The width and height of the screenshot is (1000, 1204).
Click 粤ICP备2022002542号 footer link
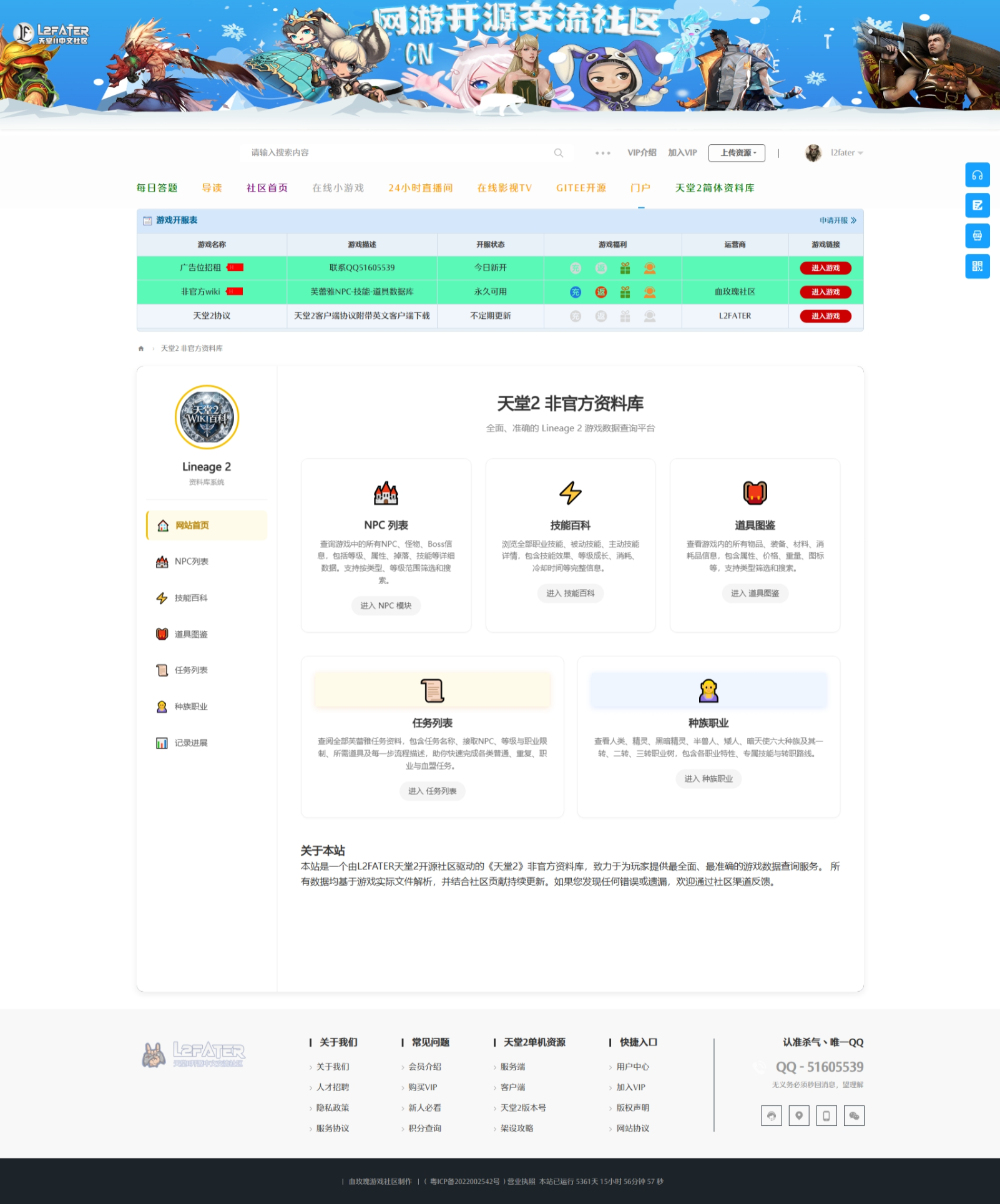click(x=464, y=1182)
